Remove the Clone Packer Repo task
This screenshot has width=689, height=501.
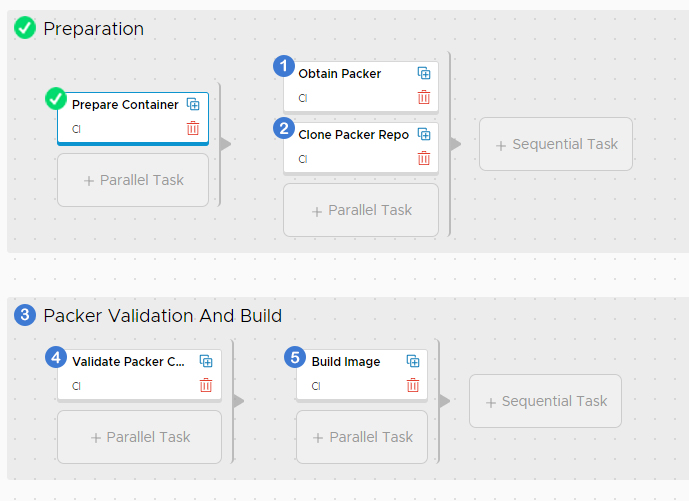(x=424, y=158)
